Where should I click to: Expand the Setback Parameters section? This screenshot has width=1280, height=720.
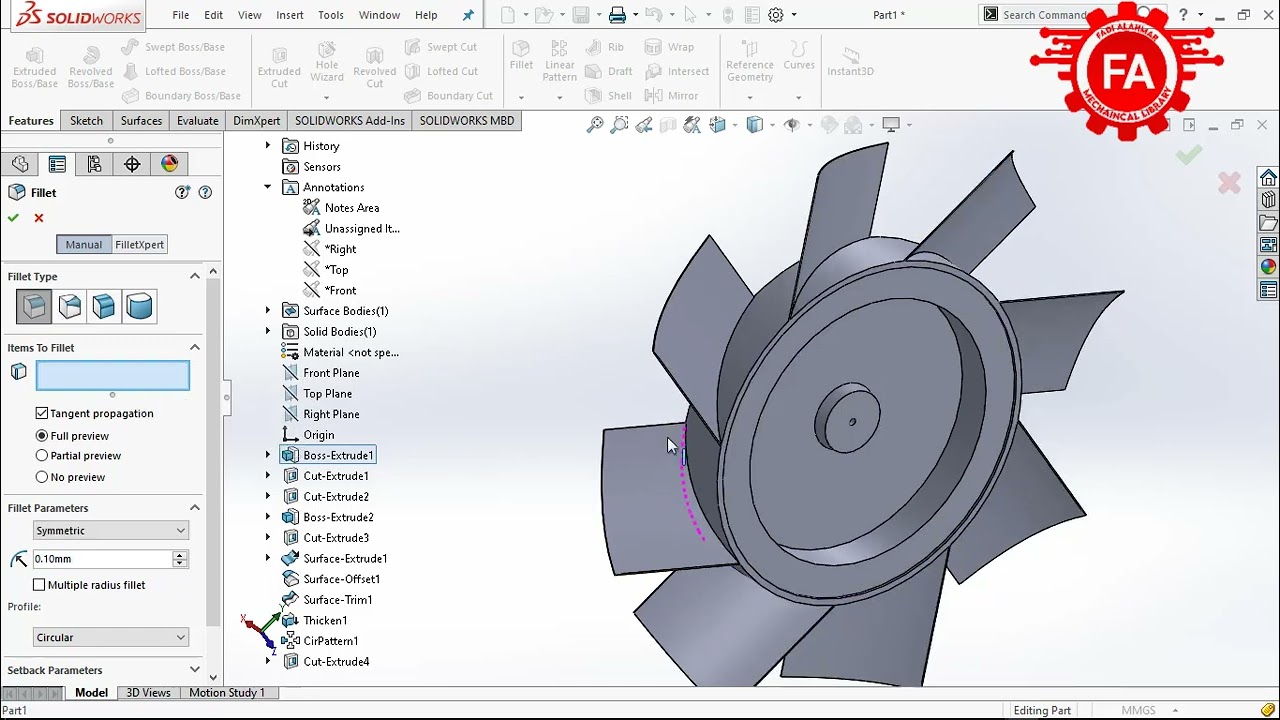[195, 670]
